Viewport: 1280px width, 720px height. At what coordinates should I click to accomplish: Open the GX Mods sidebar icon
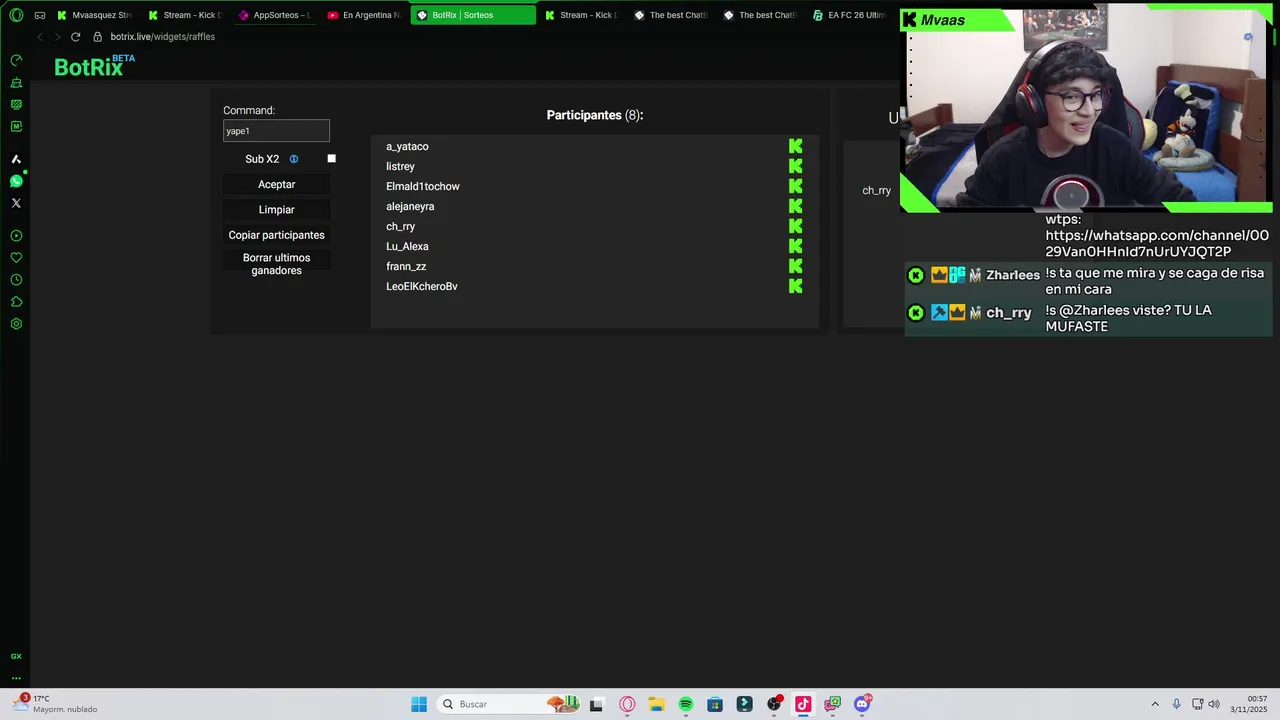16,127
